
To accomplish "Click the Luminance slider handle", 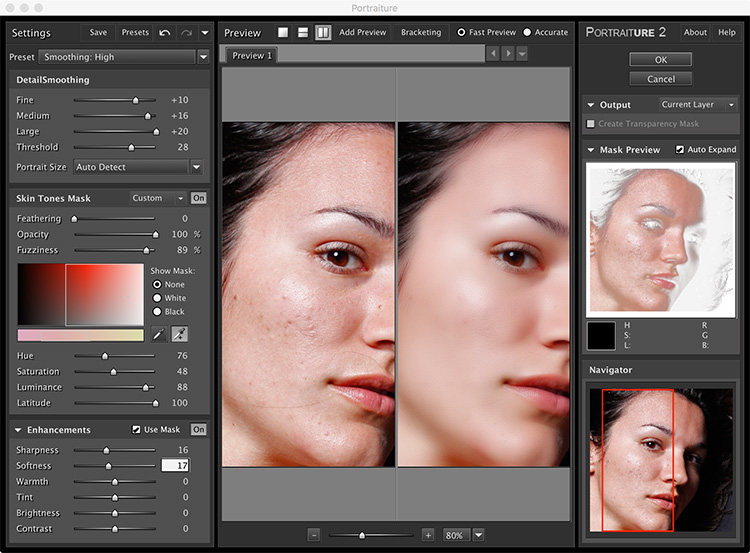I will pyautogui.click(x=145, y=387).
